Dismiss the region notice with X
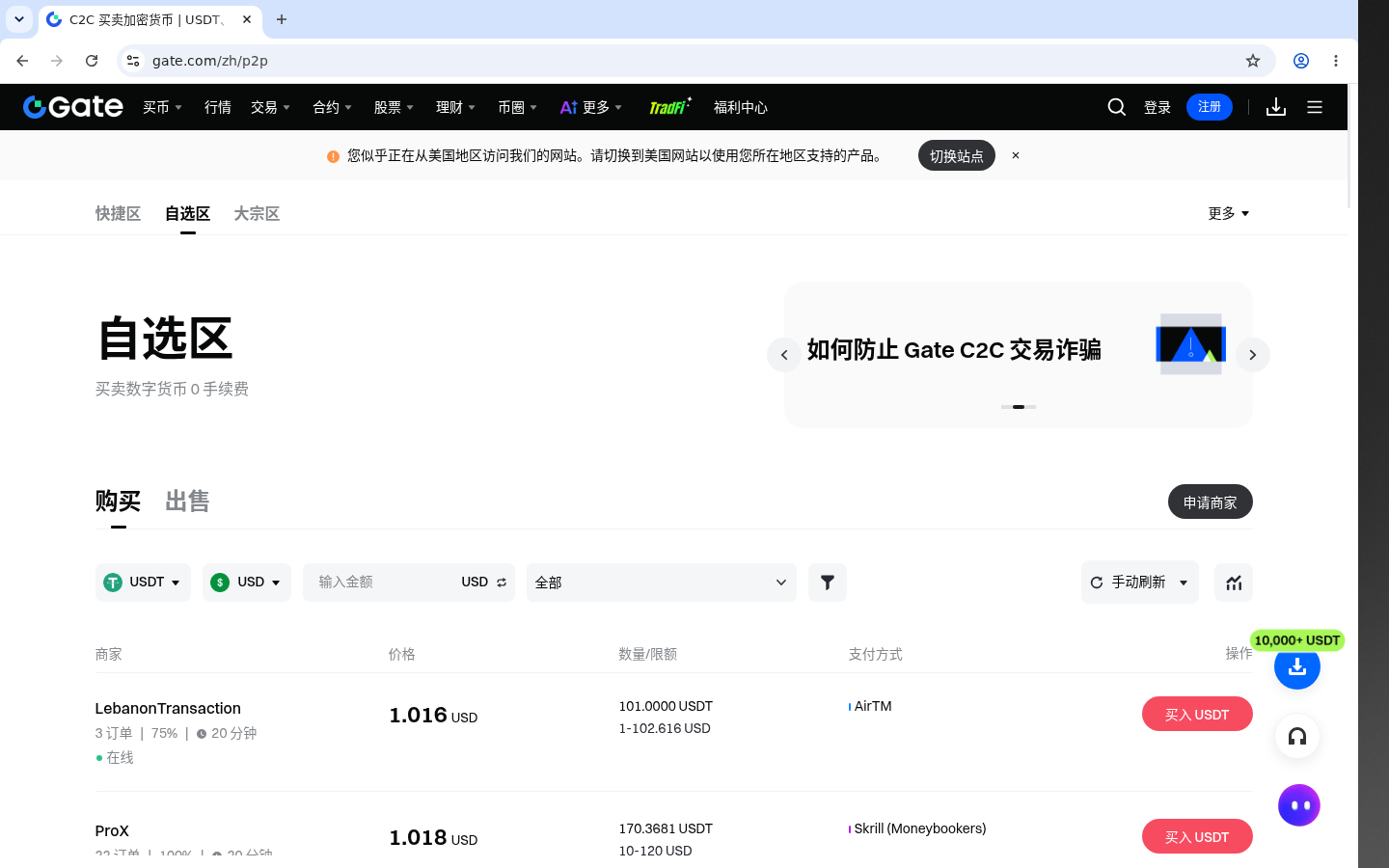The height and width of the screenshot is (868, 1389). (x=1016, y=155)
